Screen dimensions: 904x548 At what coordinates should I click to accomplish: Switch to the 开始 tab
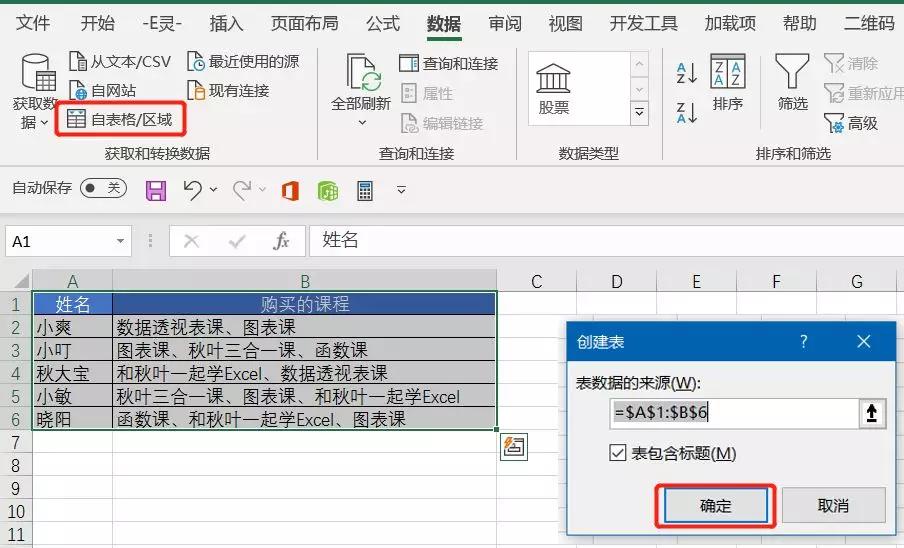point(97,23)
